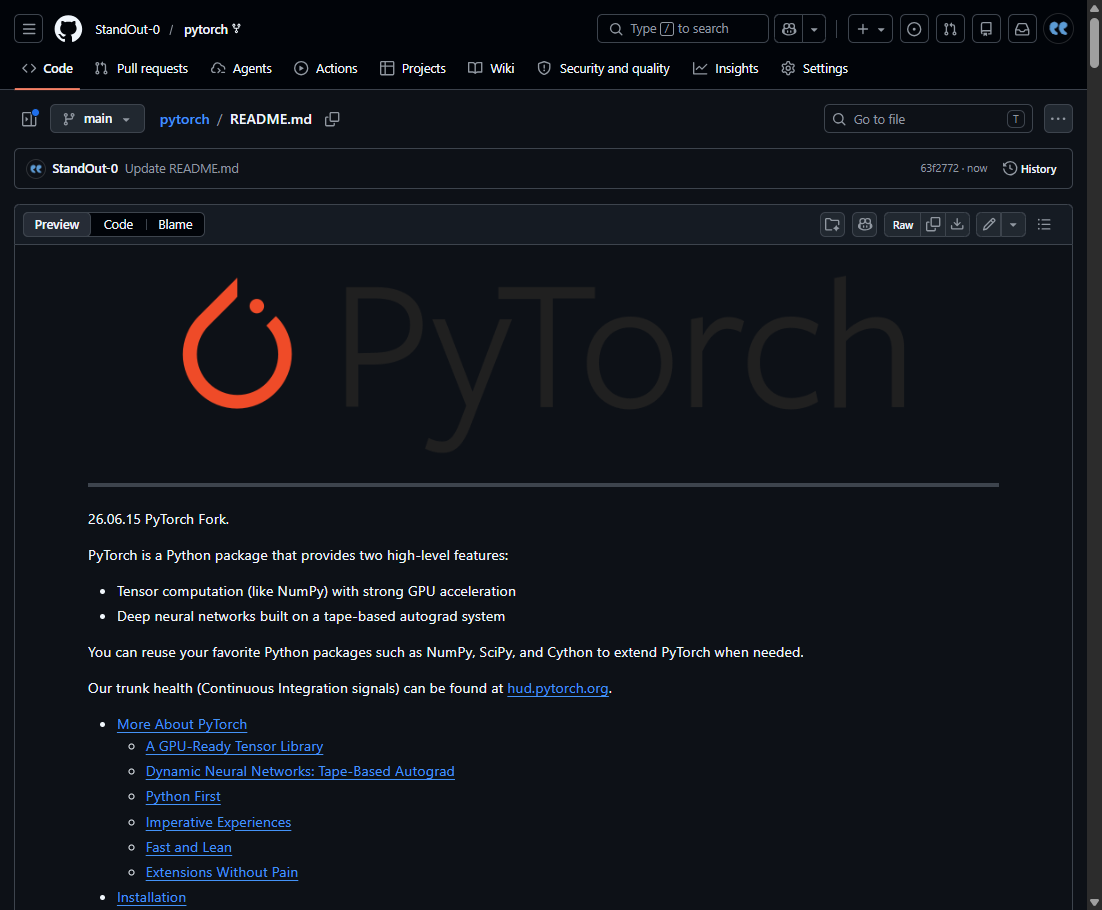Go to the GitHub homepage logo
This screenshot has width=1102, height=910.
pos(68,29)
